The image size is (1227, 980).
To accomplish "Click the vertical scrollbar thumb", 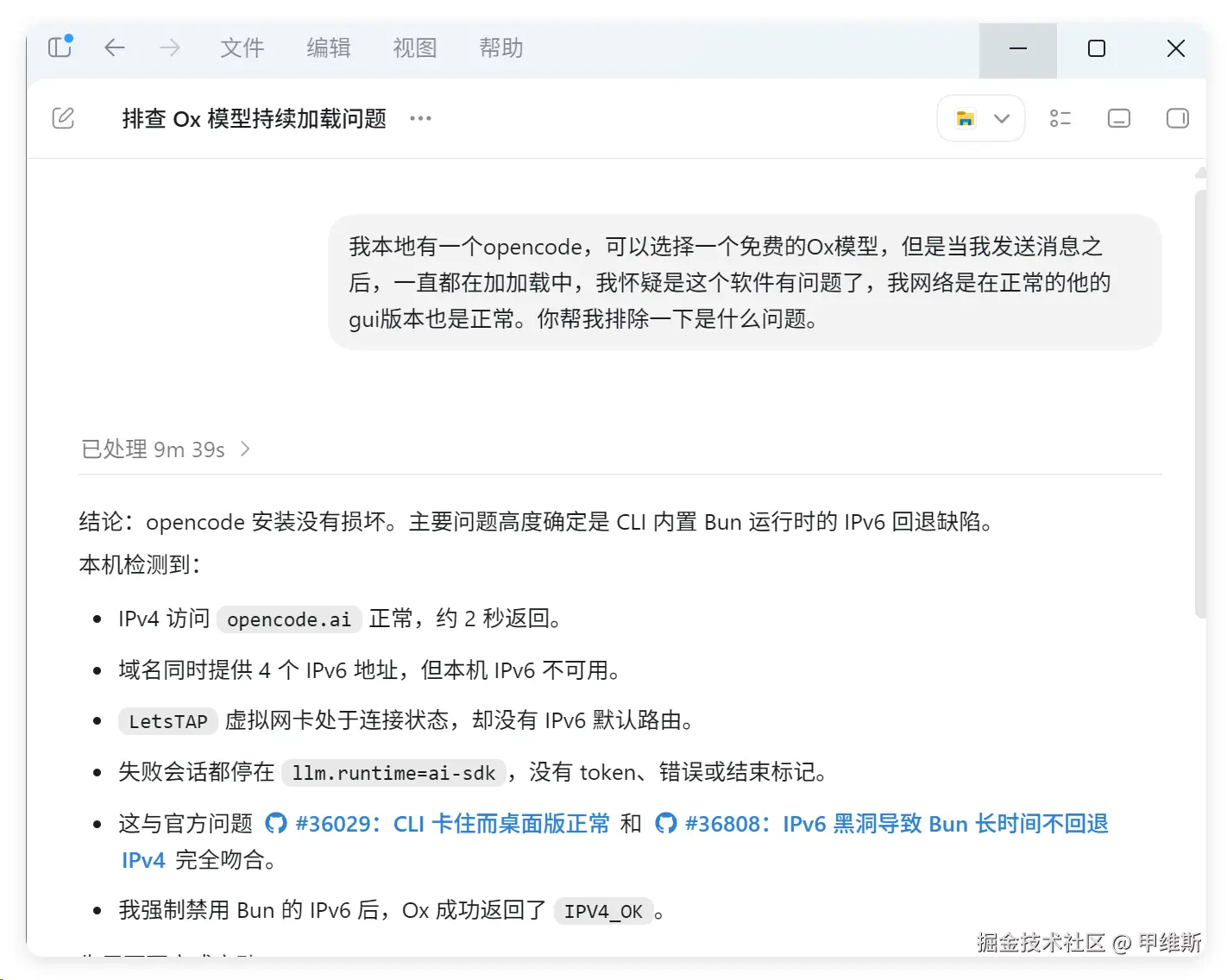I will click(1200, 404).
